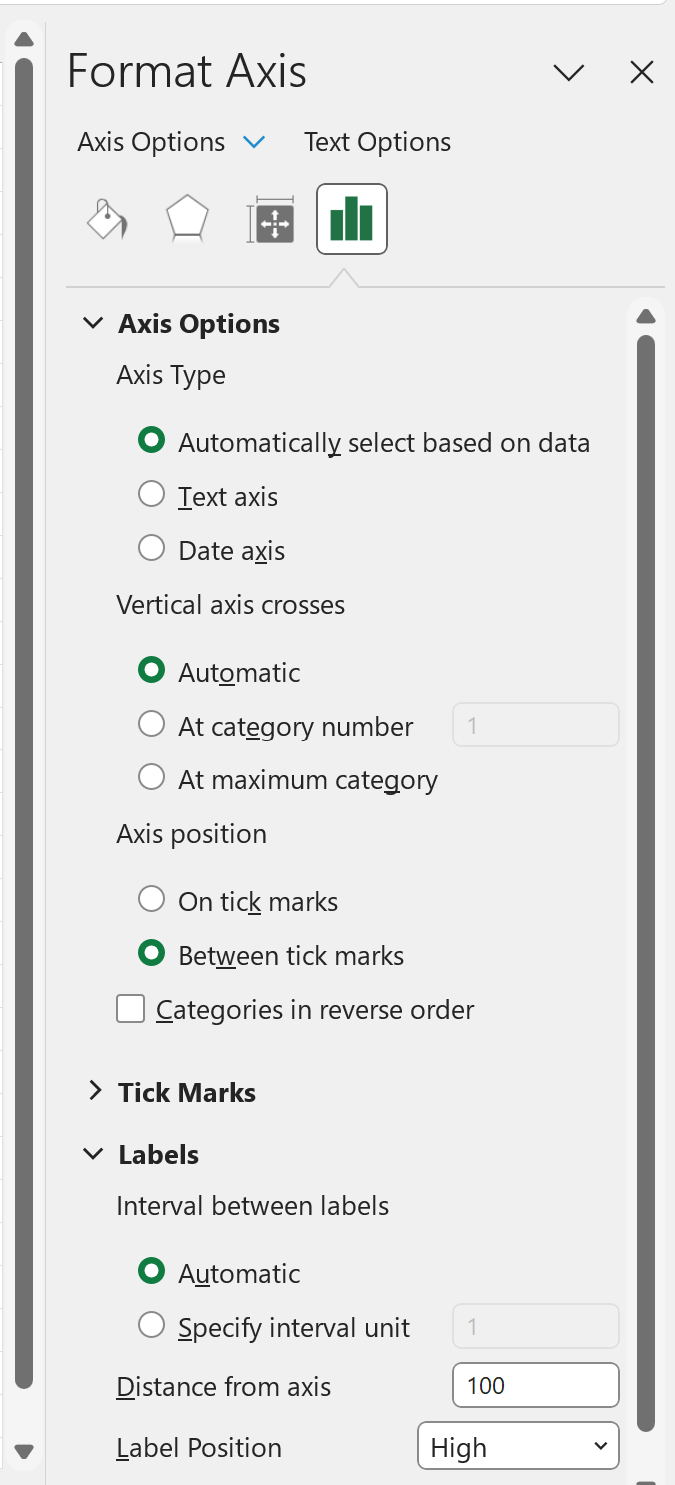Image resolution: width=675 pixels, height=1485 pixels.
Task: Select the Date axis option
Action: point(151,547)
